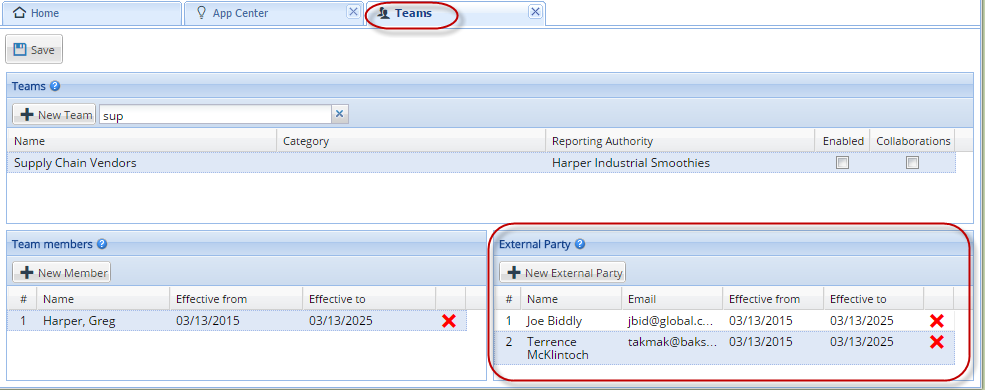The height and width of the screenshot is (390, 985).
Task: Click Name column header in Team members
Action: (103, 299)
